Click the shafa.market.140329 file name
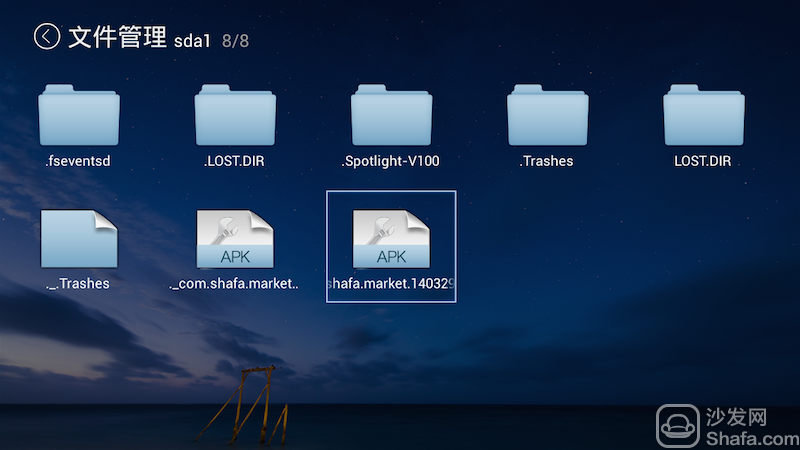 [x=391, y=284]
